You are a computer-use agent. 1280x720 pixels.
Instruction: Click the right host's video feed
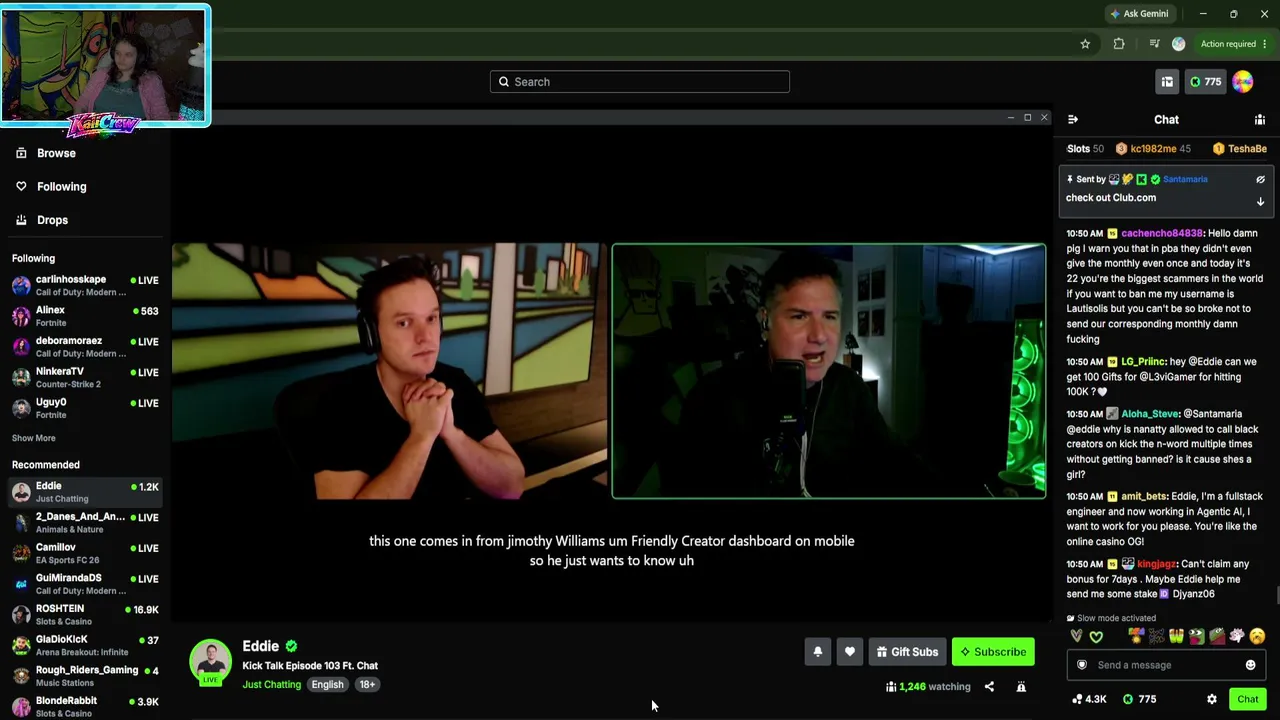click(829, 371)
